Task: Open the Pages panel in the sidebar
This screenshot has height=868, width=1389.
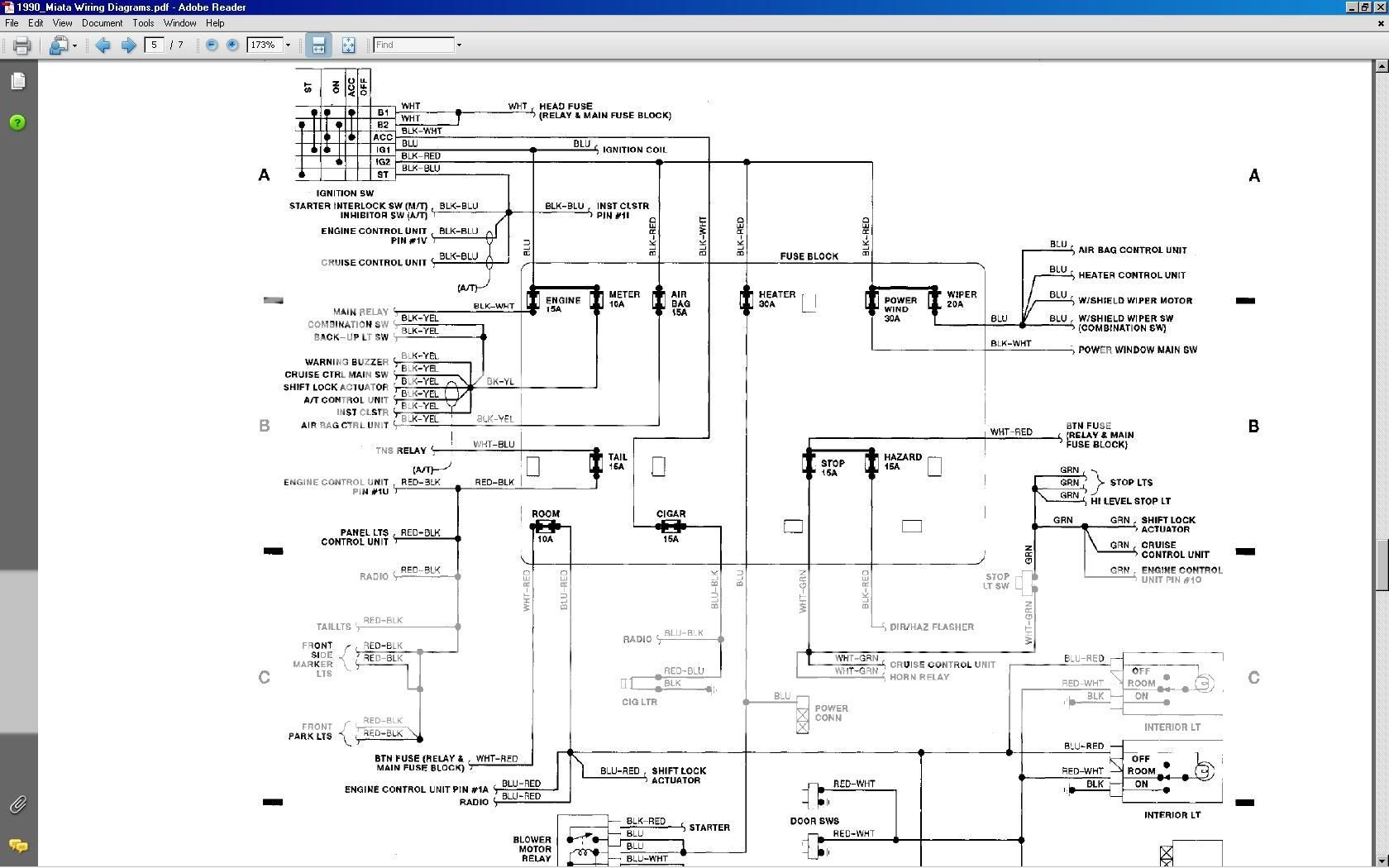Action: click(18, 81)
